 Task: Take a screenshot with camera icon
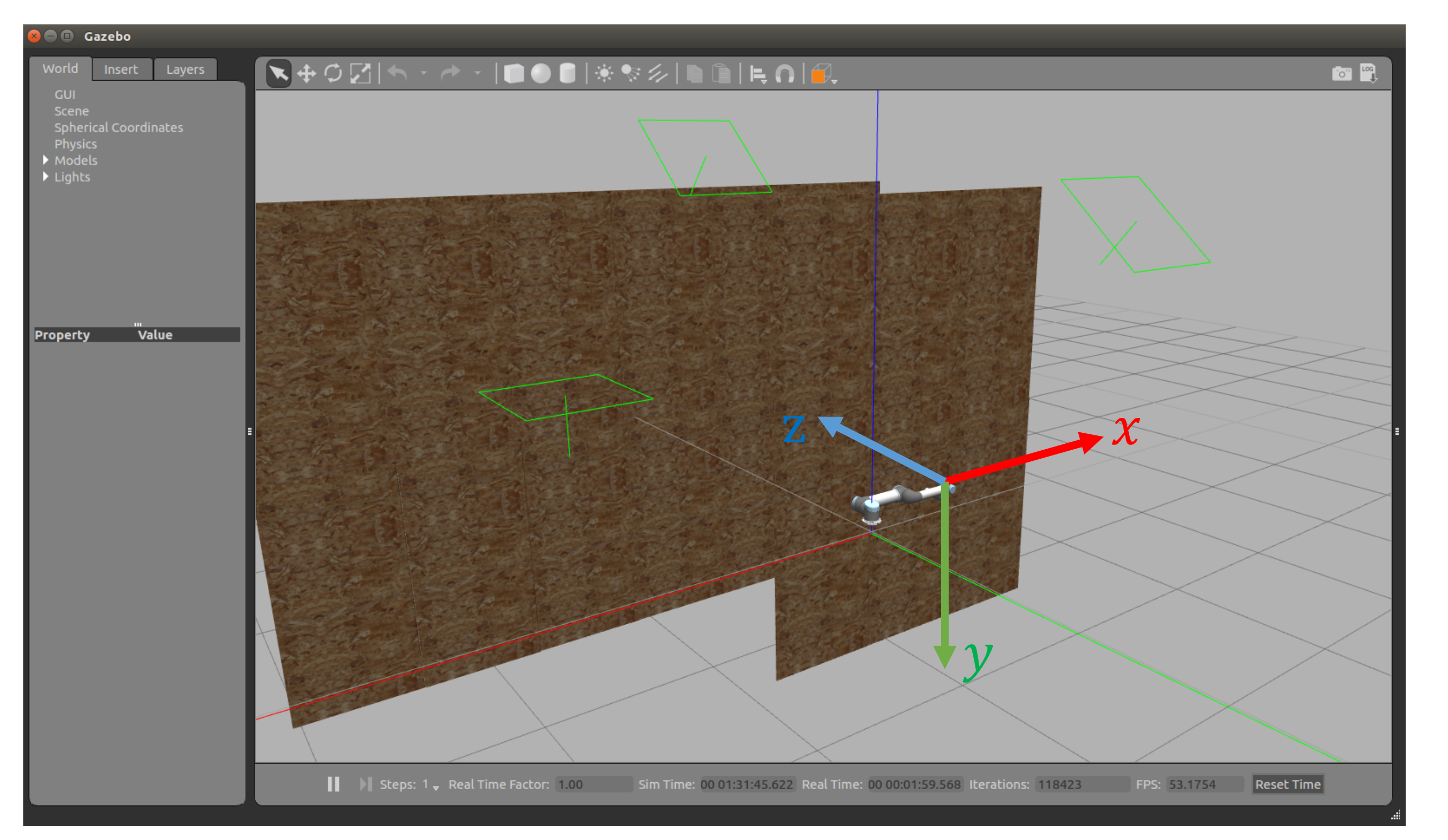pos(1342,74)
